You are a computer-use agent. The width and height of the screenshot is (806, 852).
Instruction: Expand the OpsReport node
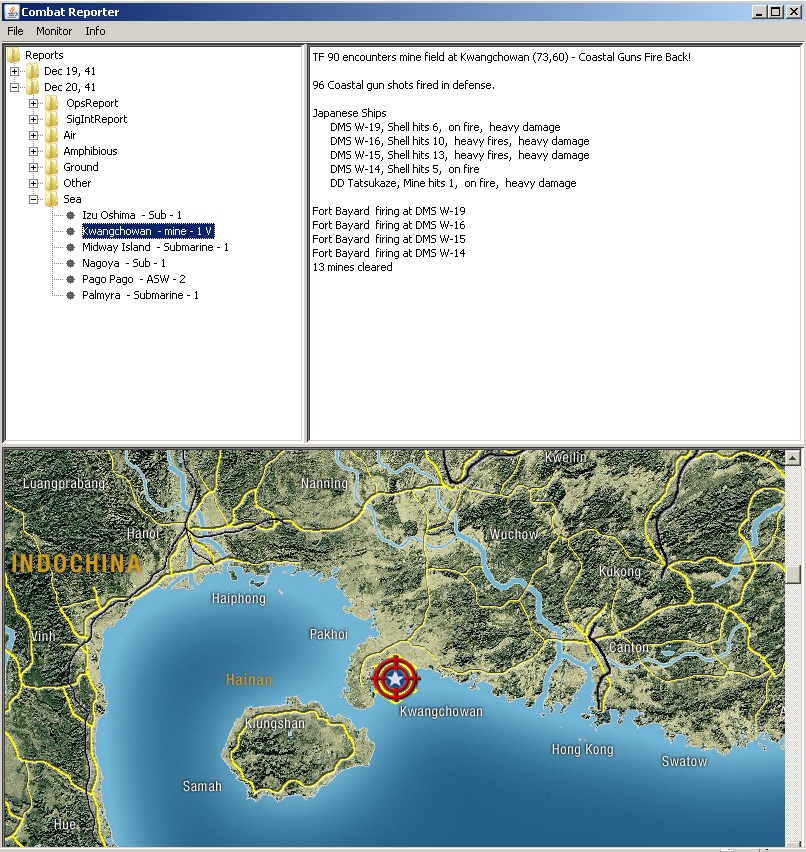point(34,103)
